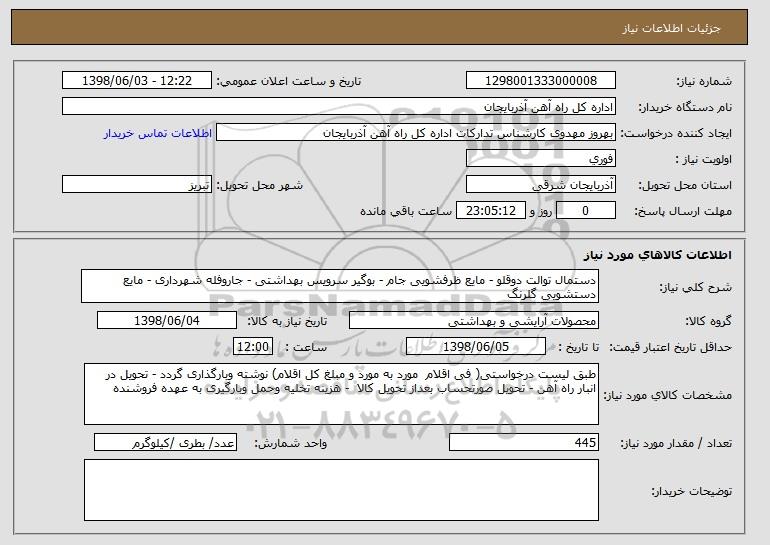Click the counting unit field عدد/ بطری /کیلوگرم
Image resolution: width=770 pixels, height=545 pixels.
(165, 442)
